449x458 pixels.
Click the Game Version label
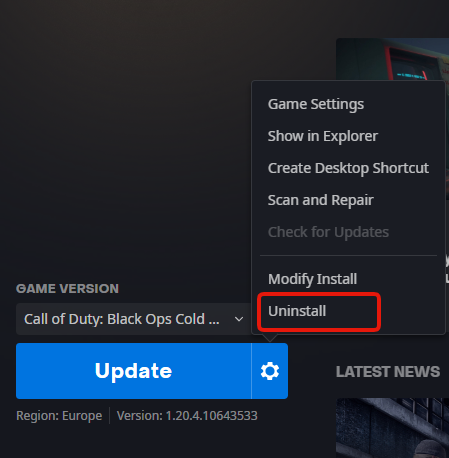(67, 289)
